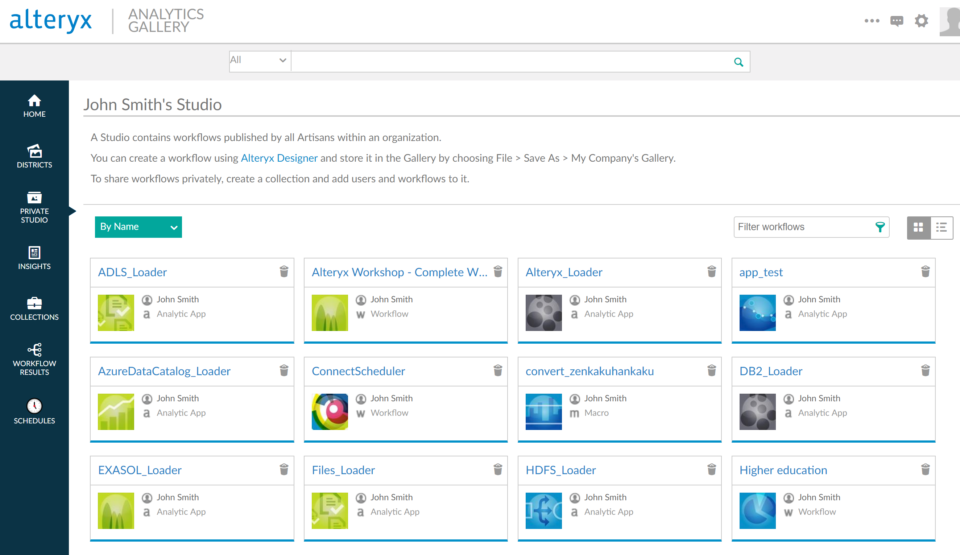Screen dimensions: 960x555
Task: Click the Higher education pie thumbnail
Action: click(757, 511)
